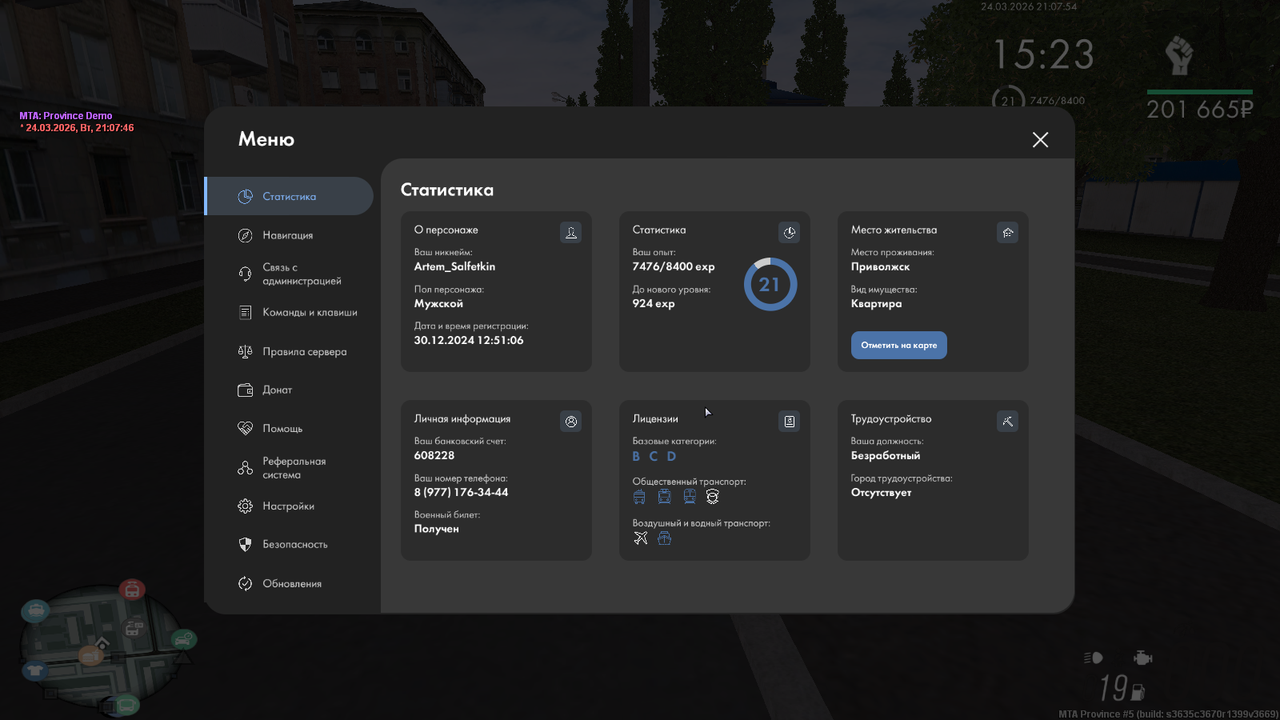Click the check-circle icon beside Обновления
This screenshot has height=720, width=1280.
coord(245,583)
